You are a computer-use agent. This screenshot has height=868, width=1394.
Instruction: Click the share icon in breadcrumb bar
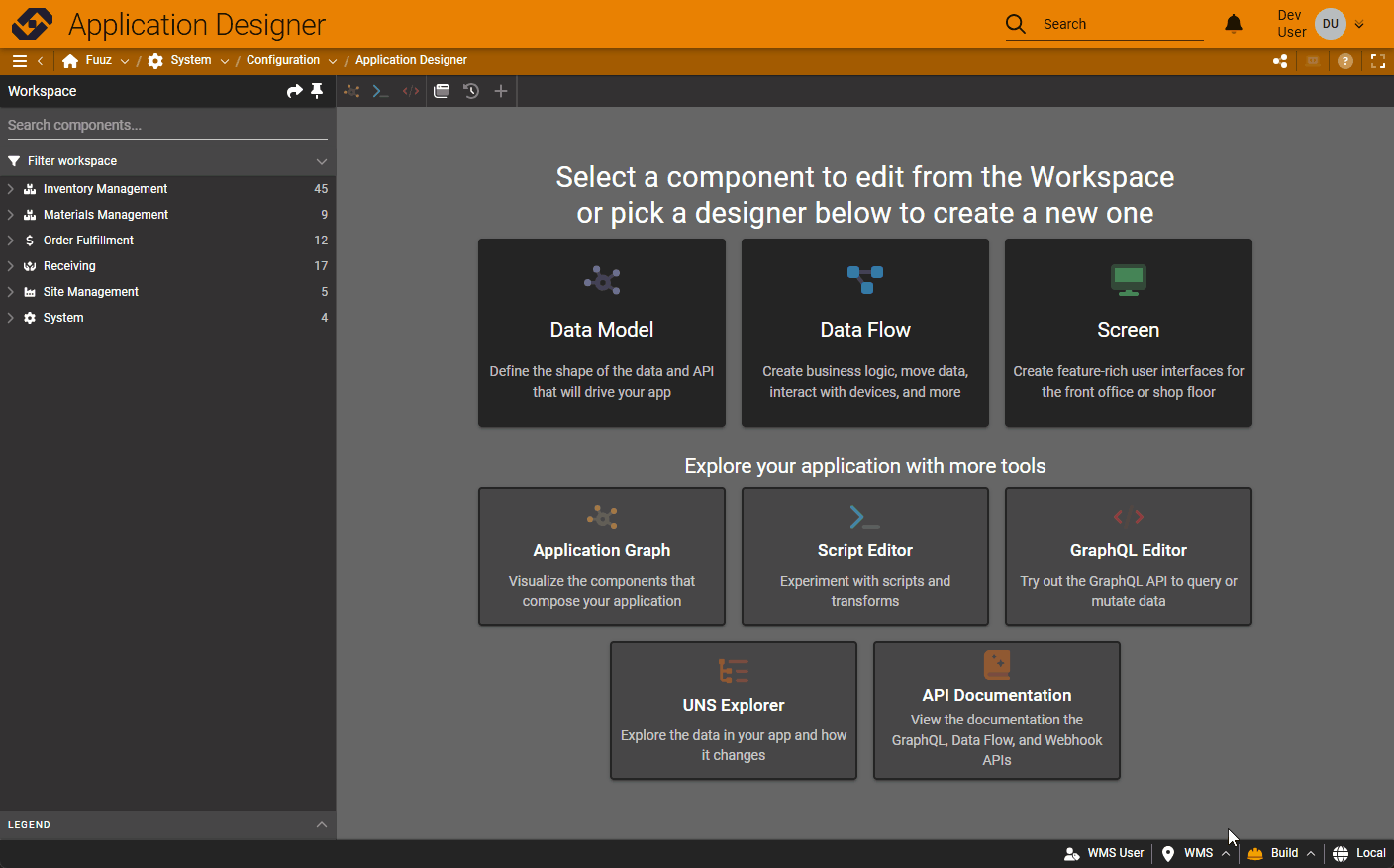point(1280,61)
